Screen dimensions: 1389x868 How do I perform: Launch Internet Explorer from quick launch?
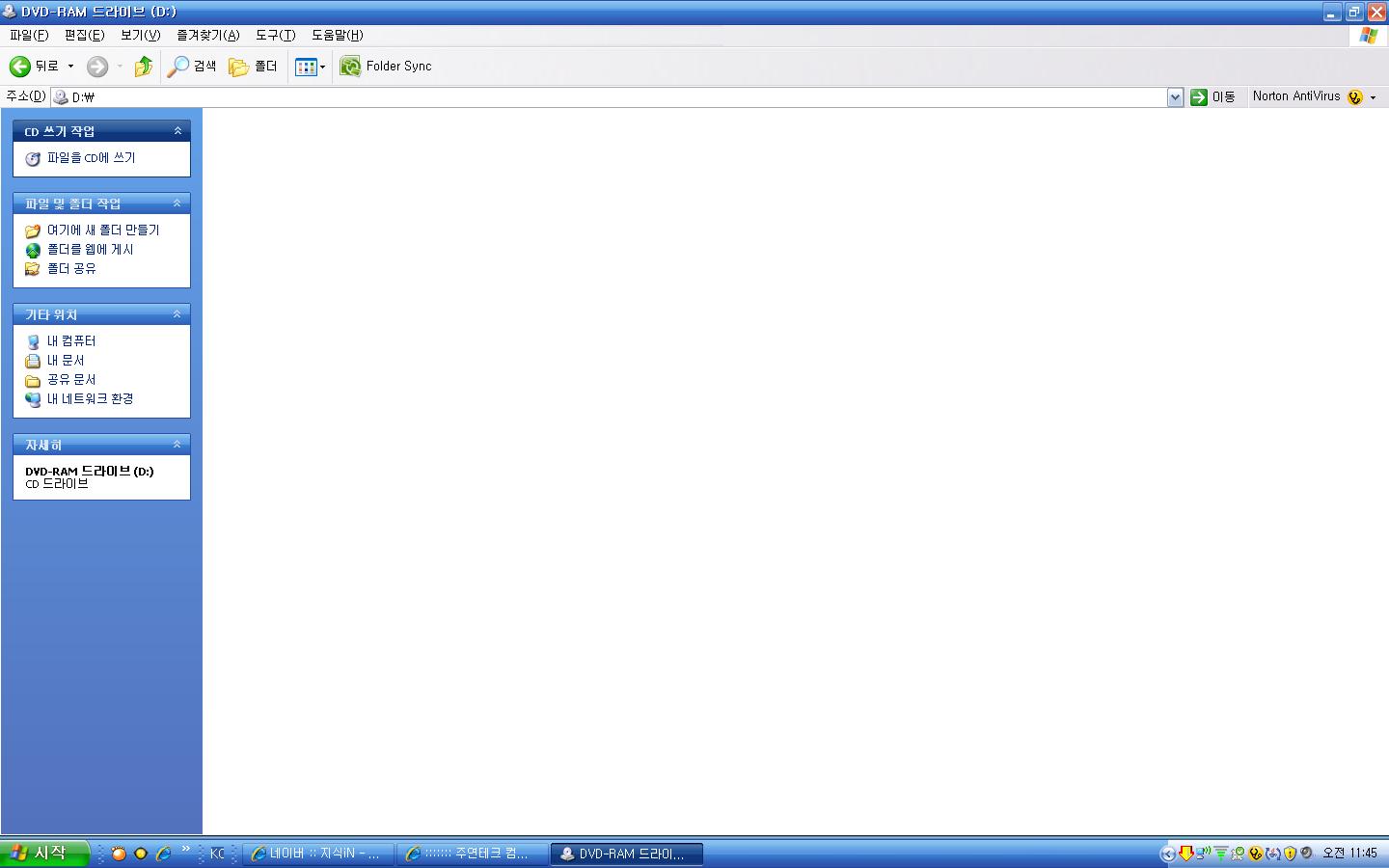(x=164, y=854)
